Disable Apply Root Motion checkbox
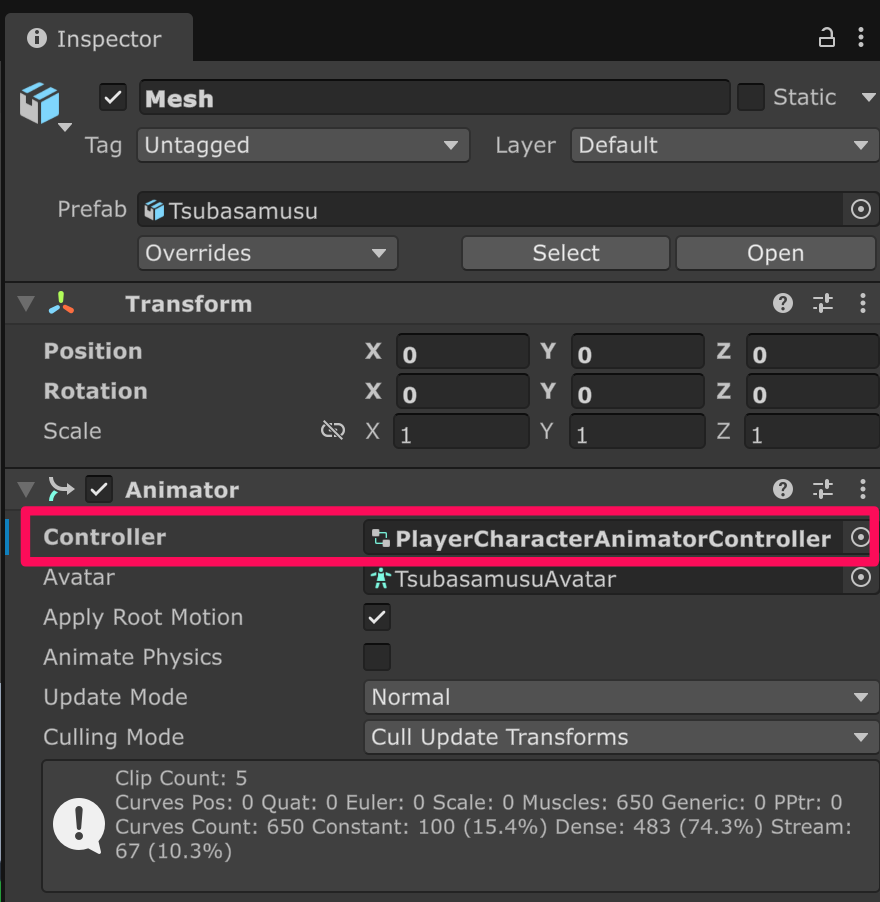880x902 pixels. [x=377, y=618]
